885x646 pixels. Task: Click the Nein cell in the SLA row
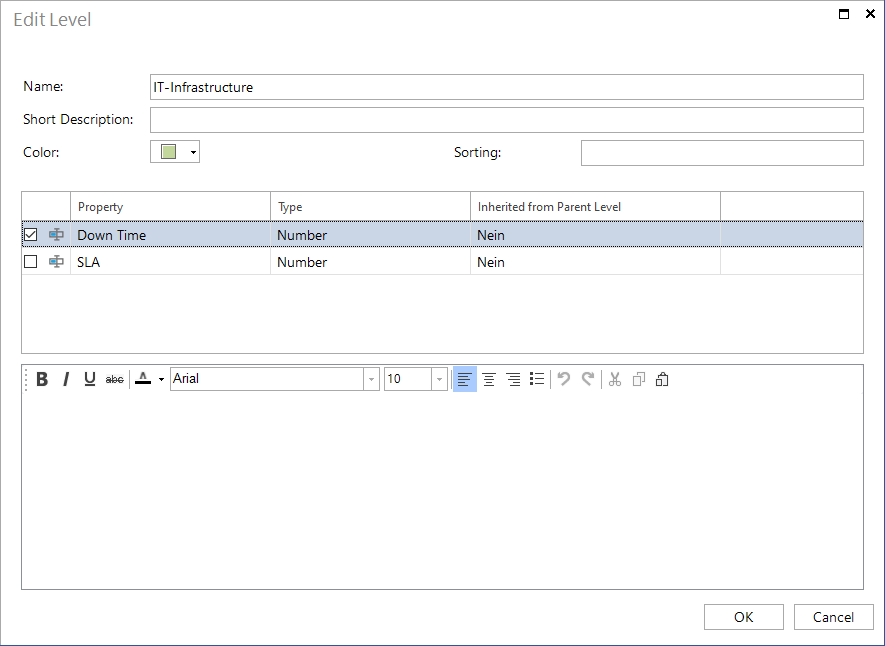click(595, 262)
